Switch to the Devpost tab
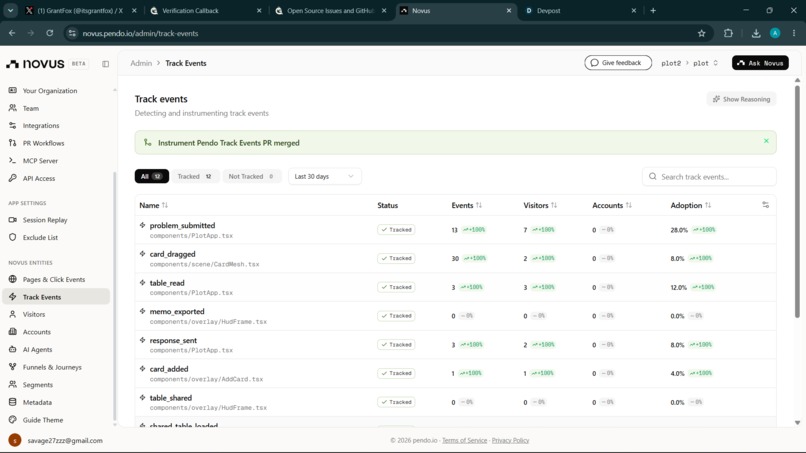Viewport: 806px width, 453px height. [579, 10]
